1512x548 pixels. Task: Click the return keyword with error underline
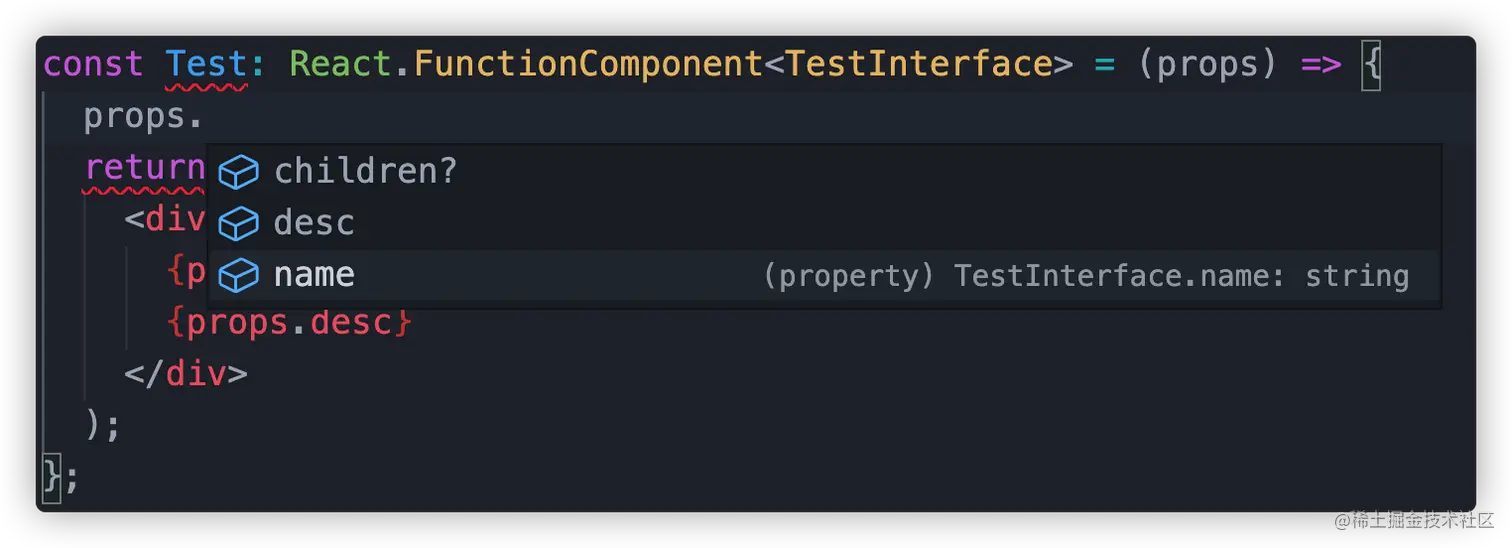[144, 168]
